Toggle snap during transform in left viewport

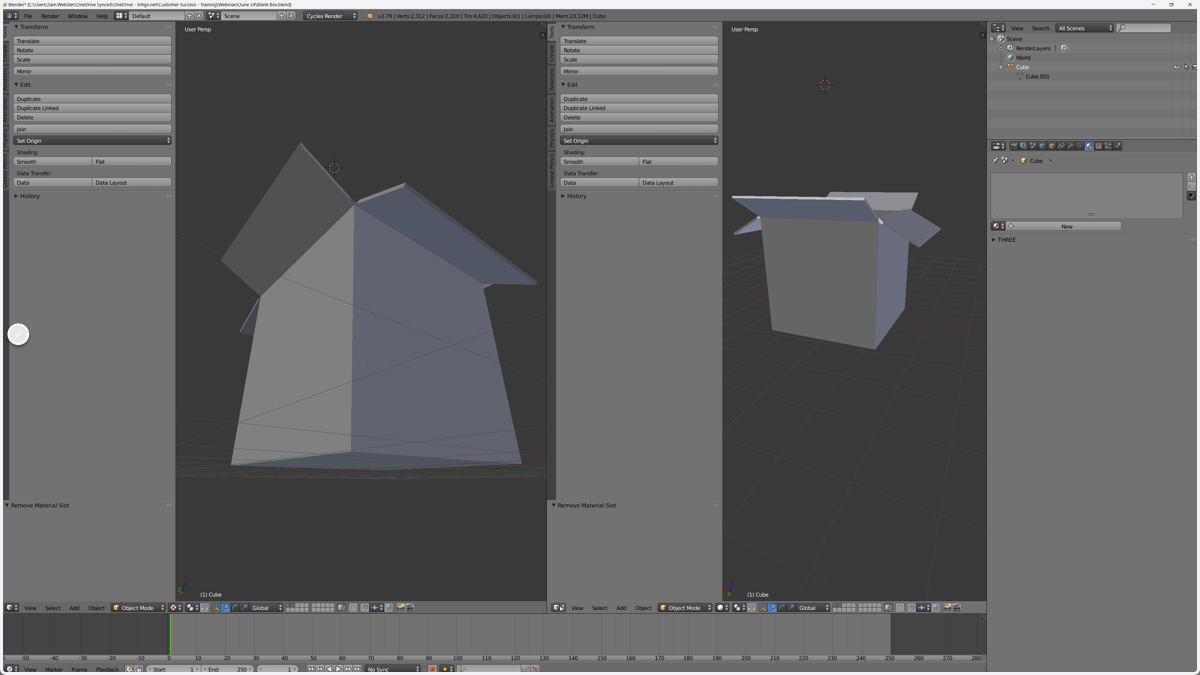click(364, 607)
